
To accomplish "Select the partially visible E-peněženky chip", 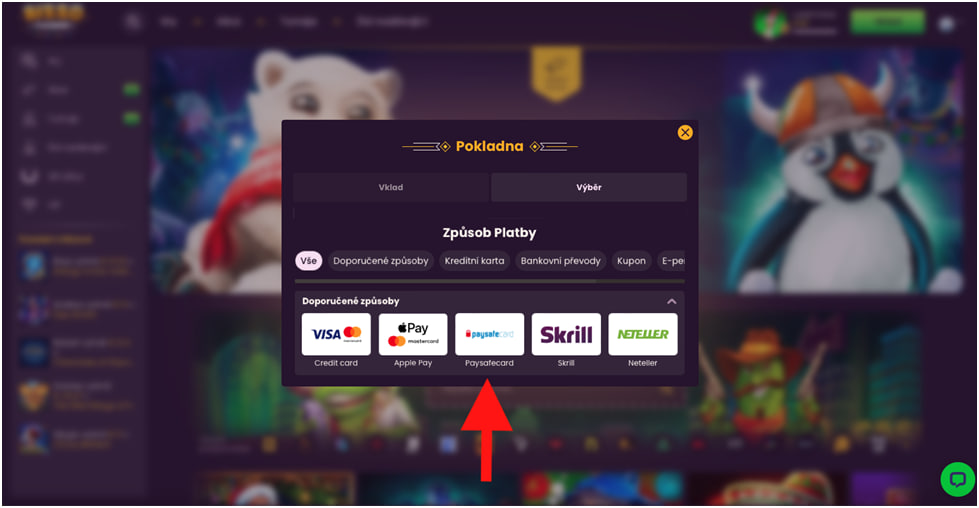I will coord(672,261).
